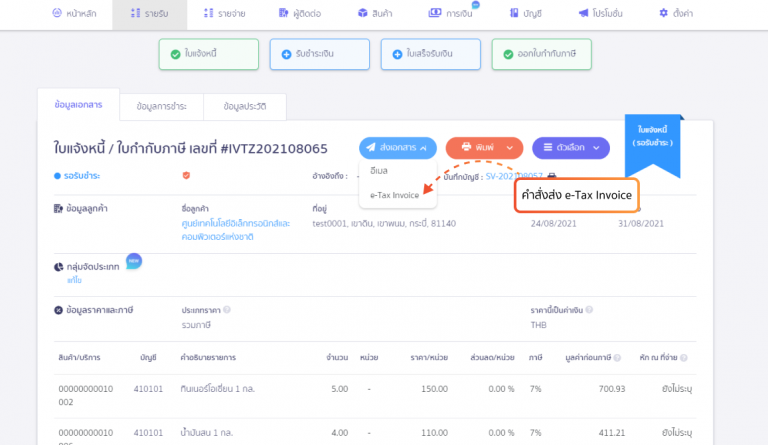Viewport: 768px width, 445px height.
Task: Click the การเงิน finance icon
Action: click(434, 13)
